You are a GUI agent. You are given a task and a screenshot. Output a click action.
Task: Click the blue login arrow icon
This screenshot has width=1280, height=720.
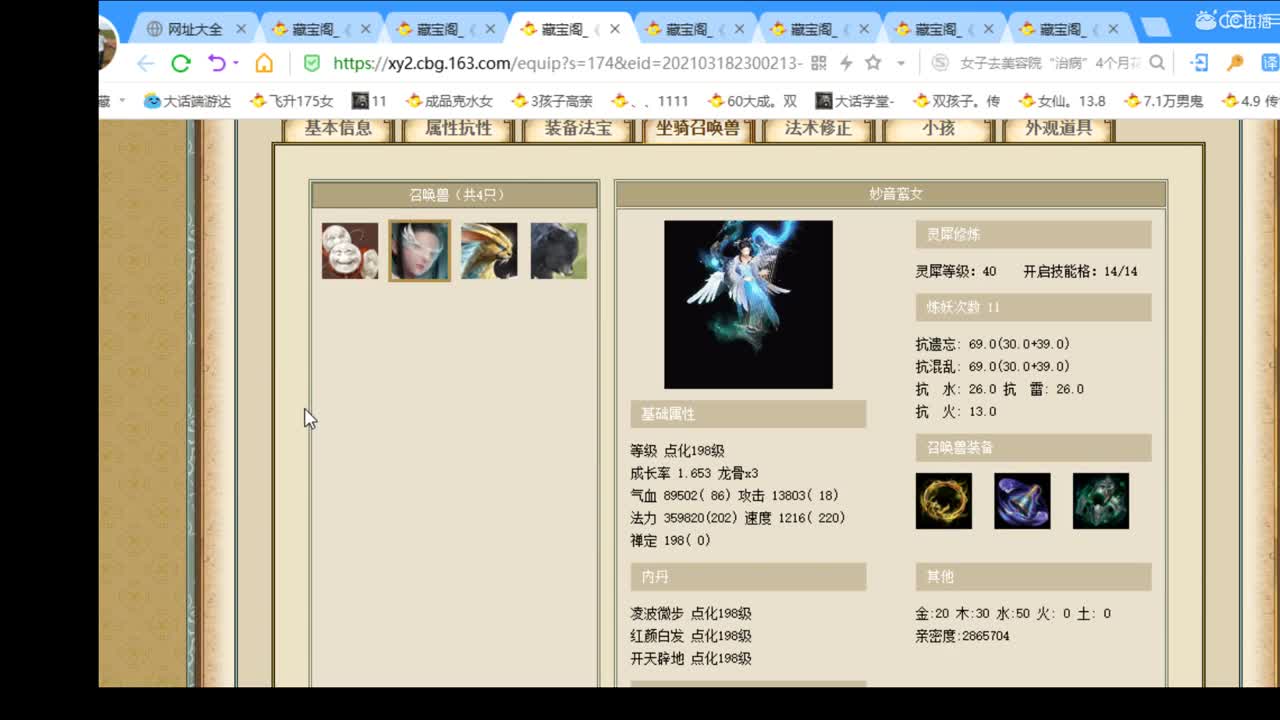(1199, 63)
